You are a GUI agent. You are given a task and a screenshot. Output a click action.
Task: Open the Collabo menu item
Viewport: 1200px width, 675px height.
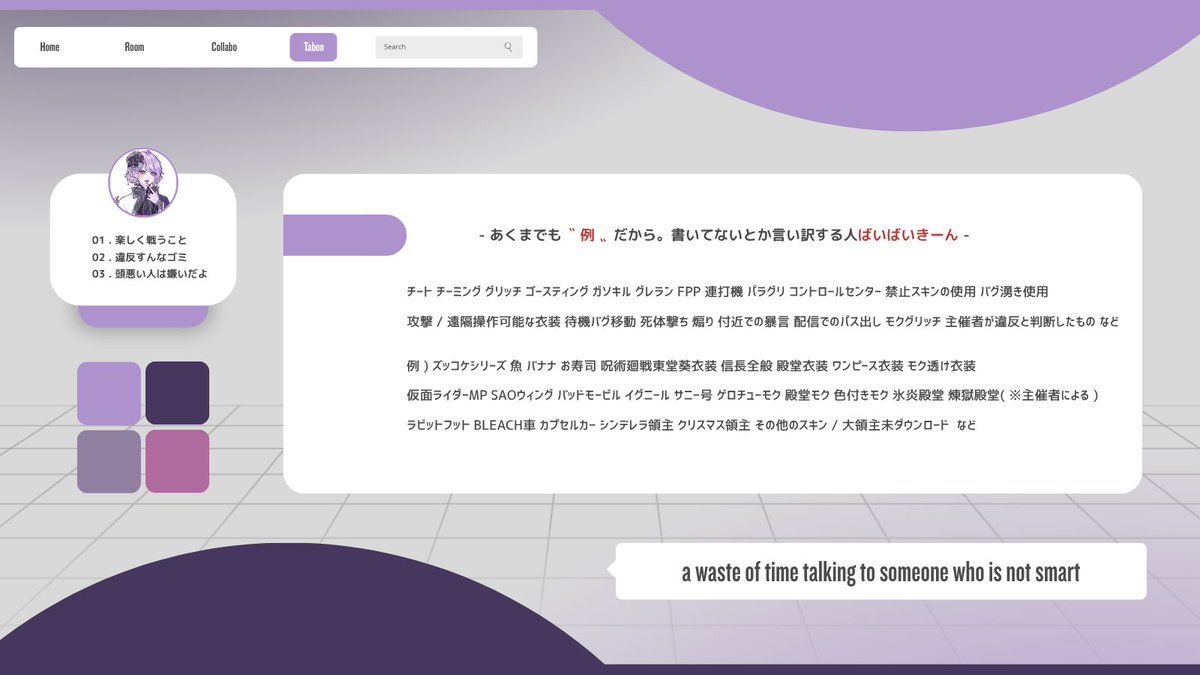(224, 47)
